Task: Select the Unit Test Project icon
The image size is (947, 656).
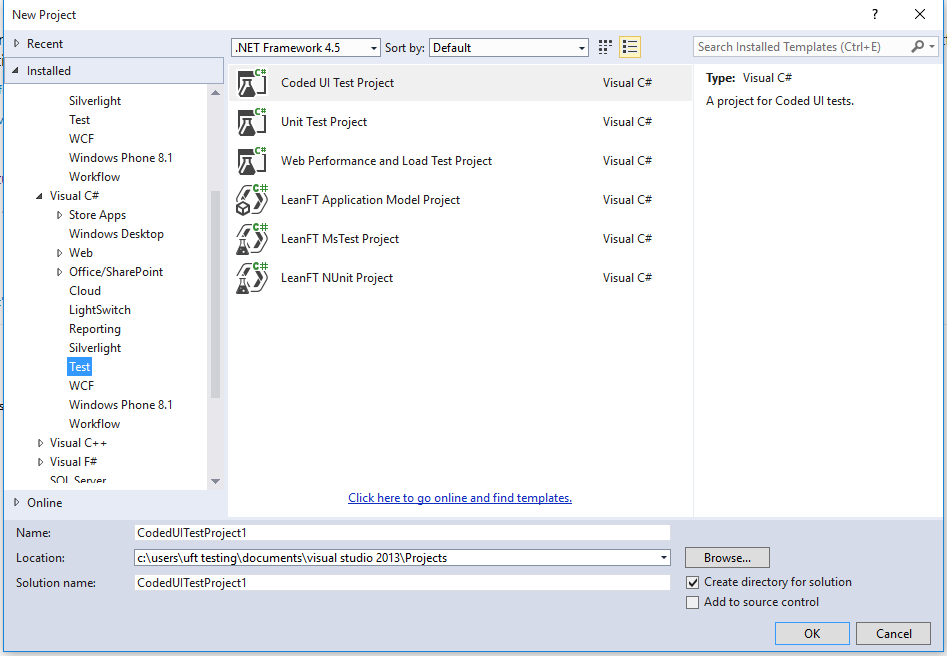Action: (x=252, y=122)
